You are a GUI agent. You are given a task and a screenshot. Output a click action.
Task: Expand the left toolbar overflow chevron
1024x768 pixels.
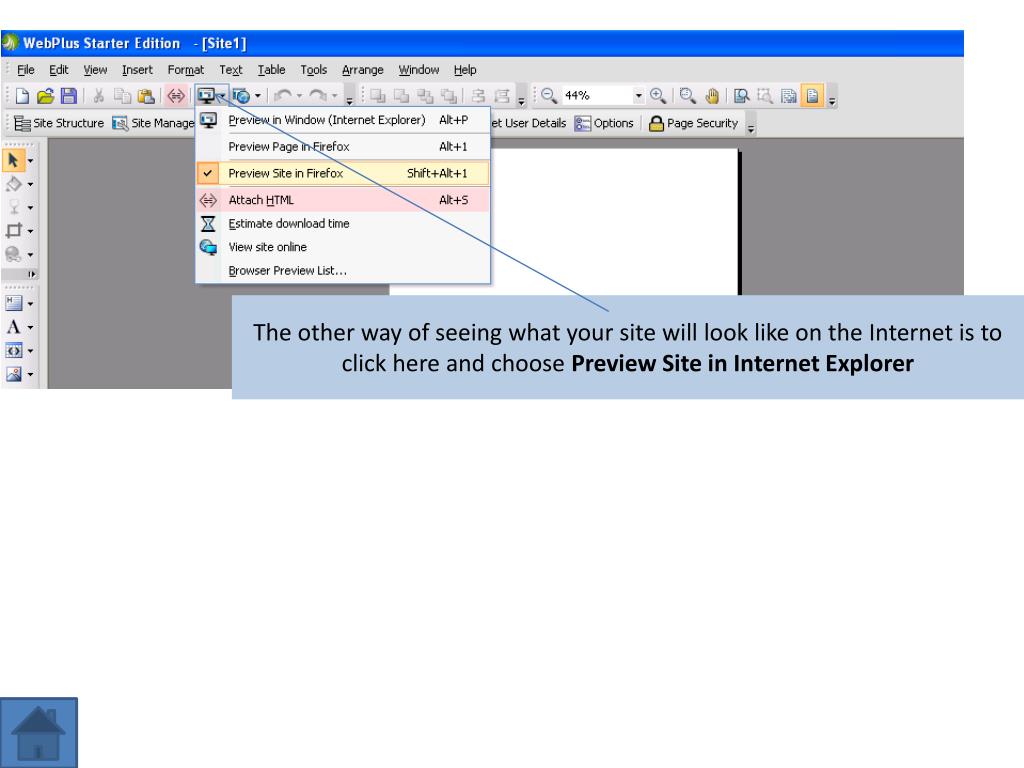[x=31, y=274]
